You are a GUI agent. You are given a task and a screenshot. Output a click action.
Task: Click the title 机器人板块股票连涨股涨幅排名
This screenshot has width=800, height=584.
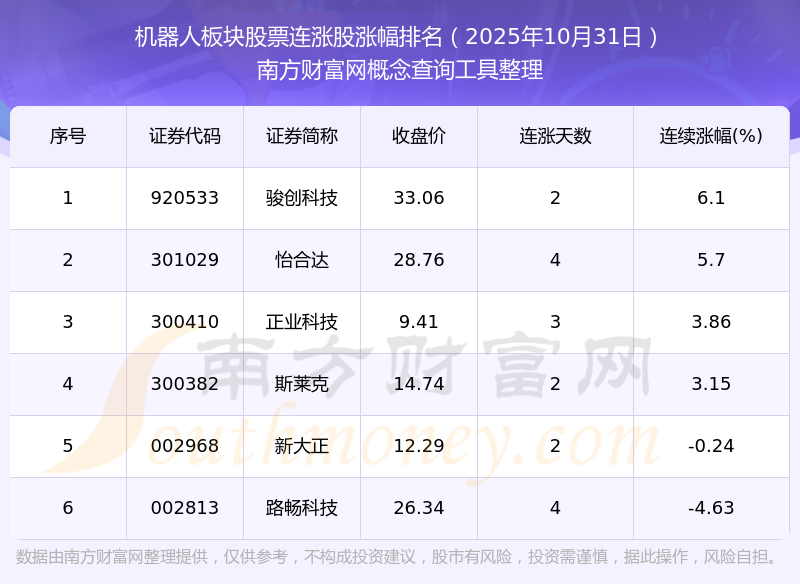pos(288,37)
